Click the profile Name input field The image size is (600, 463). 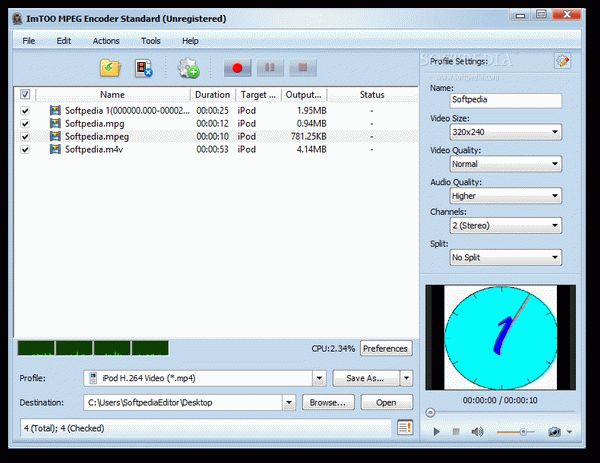point(505,100)
